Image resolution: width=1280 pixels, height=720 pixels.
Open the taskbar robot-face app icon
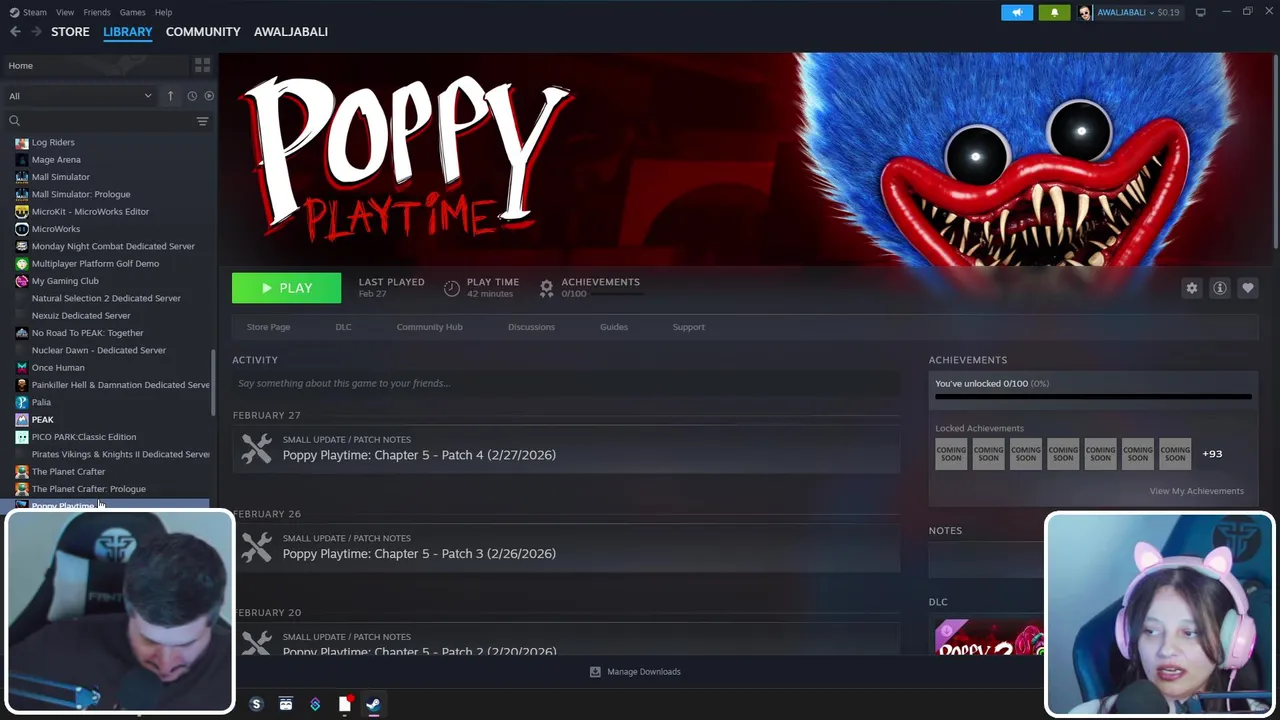coord(286,704)
